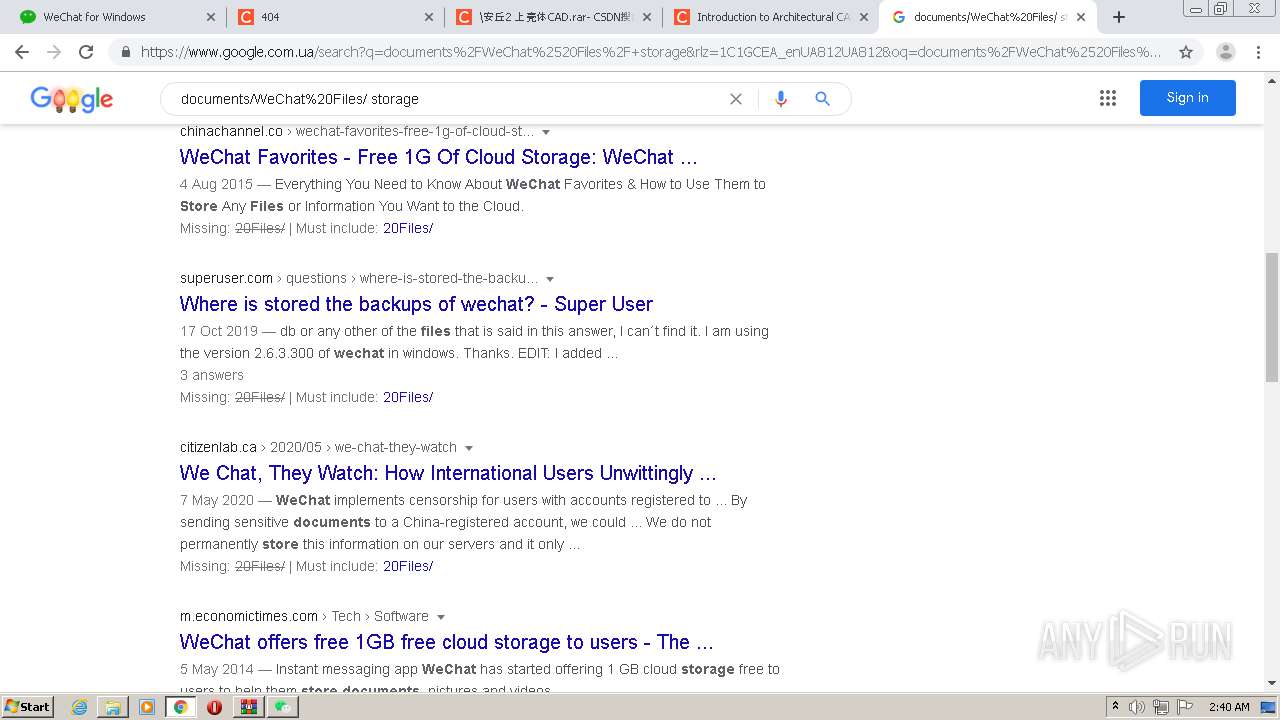The height and width of the screenshot is (720, 1280).
Task: Open Chrome's three-dot menu
Action: click(x=1258, y=52)
